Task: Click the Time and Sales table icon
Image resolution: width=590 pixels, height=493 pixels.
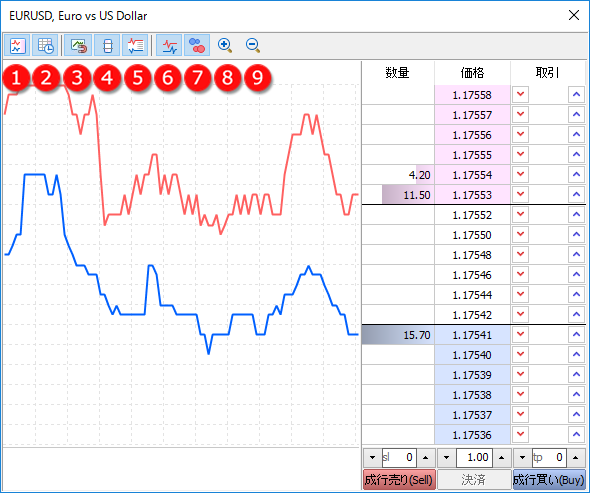Action: click(46, 46)
